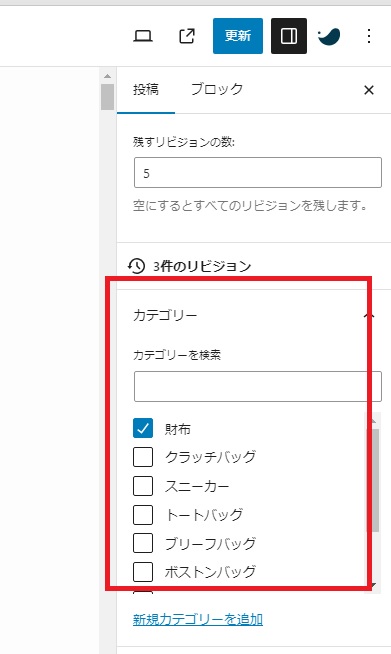The image size is (391, 654).
Task: Open 3件のリビジョン revisions
Action: pos(202,266)
